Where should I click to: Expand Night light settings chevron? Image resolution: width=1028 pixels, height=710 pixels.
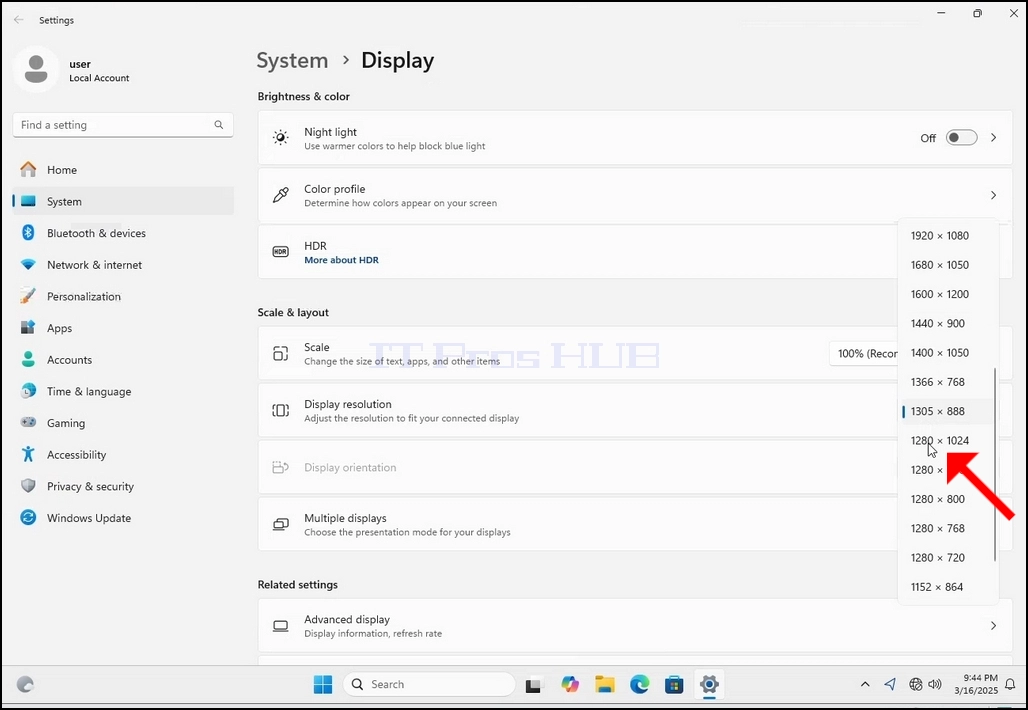coord(993,138)
